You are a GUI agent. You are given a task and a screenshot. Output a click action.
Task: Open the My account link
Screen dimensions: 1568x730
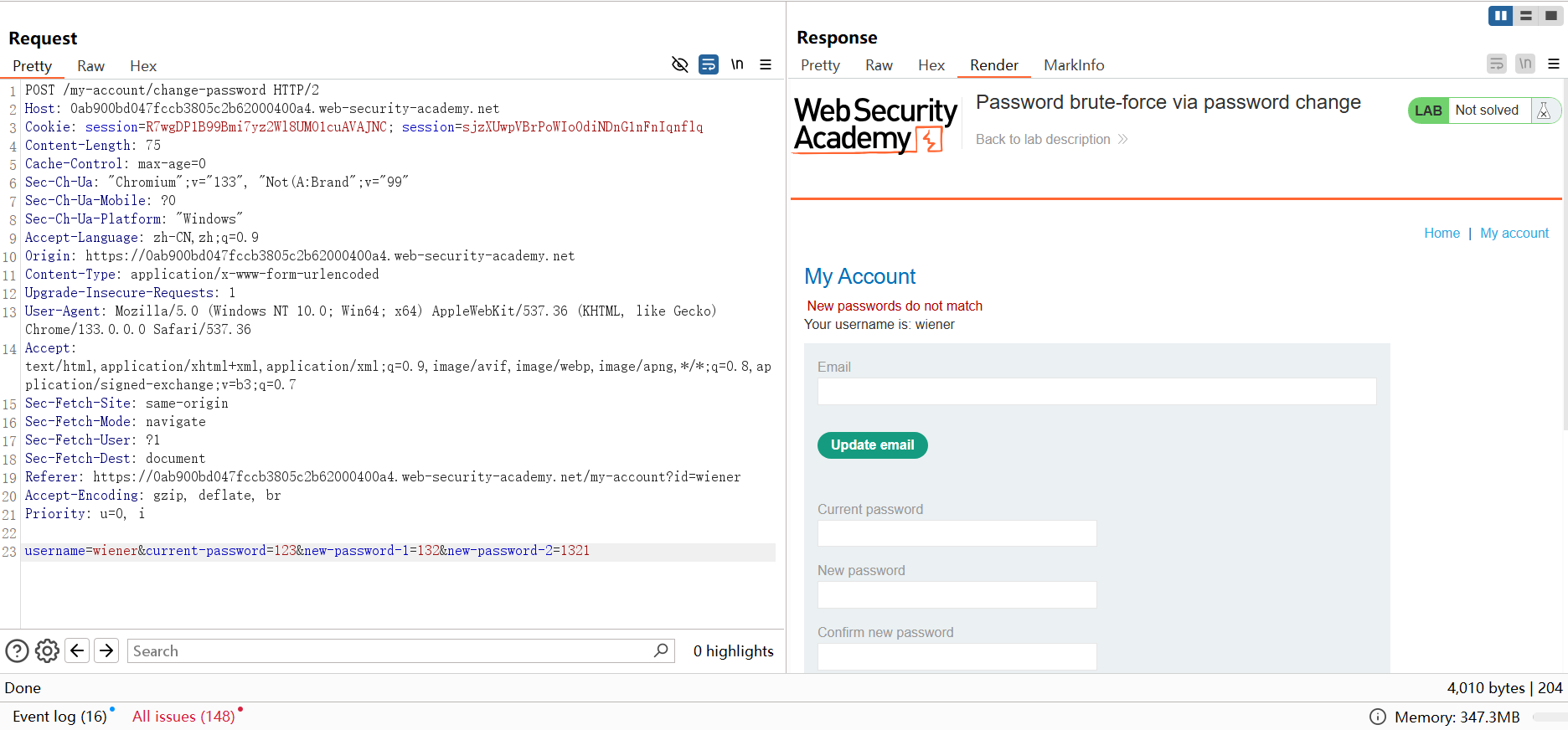[1514, 233]
